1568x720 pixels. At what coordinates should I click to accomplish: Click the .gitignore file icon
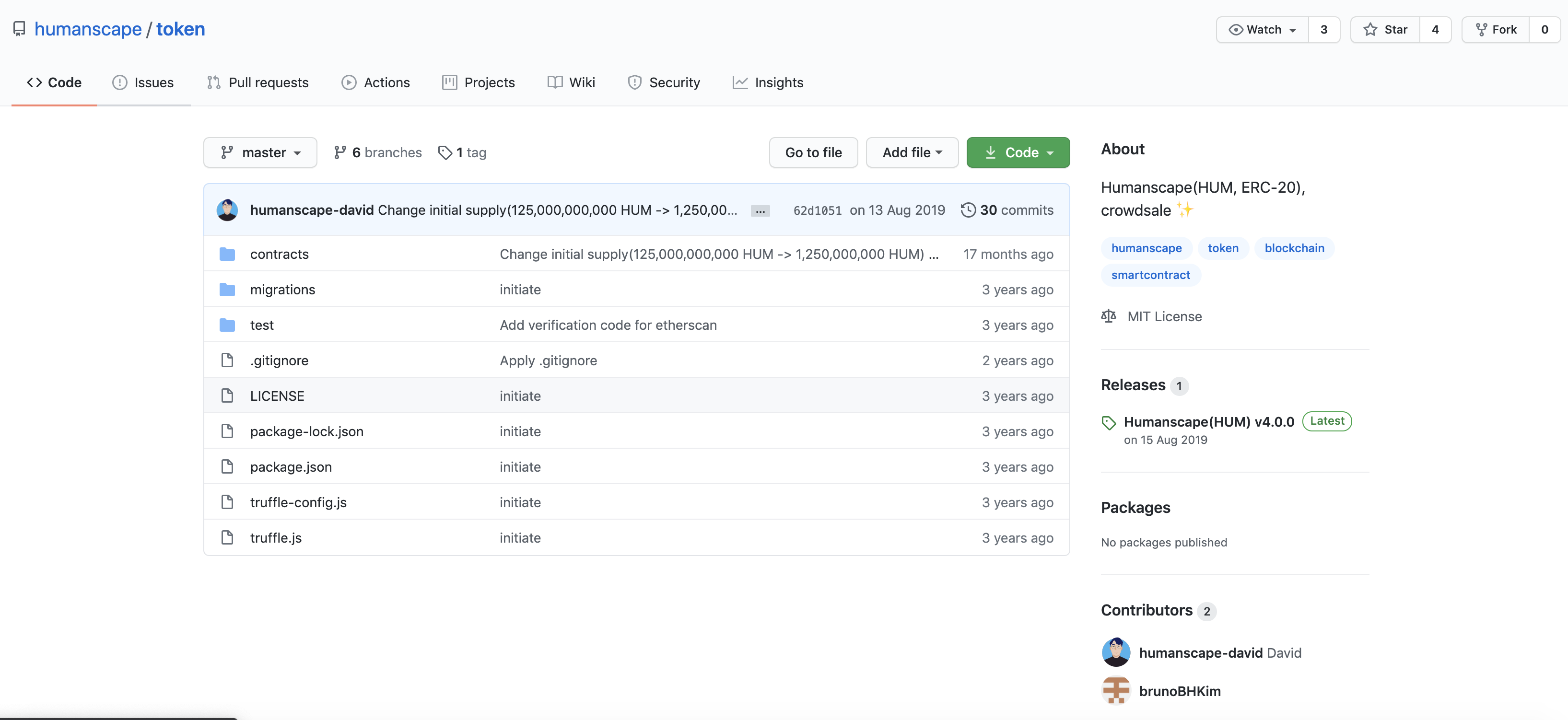click(227, 360)
